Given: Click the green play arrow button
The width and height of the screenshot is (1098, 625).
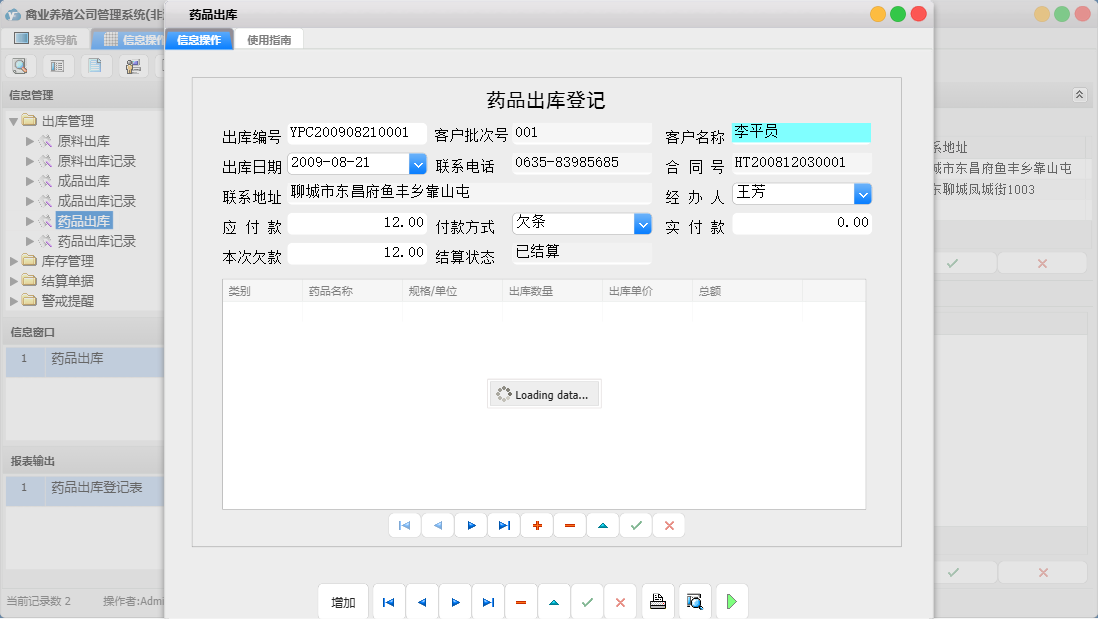Looking at the screenshot, I should click(731, 602).
